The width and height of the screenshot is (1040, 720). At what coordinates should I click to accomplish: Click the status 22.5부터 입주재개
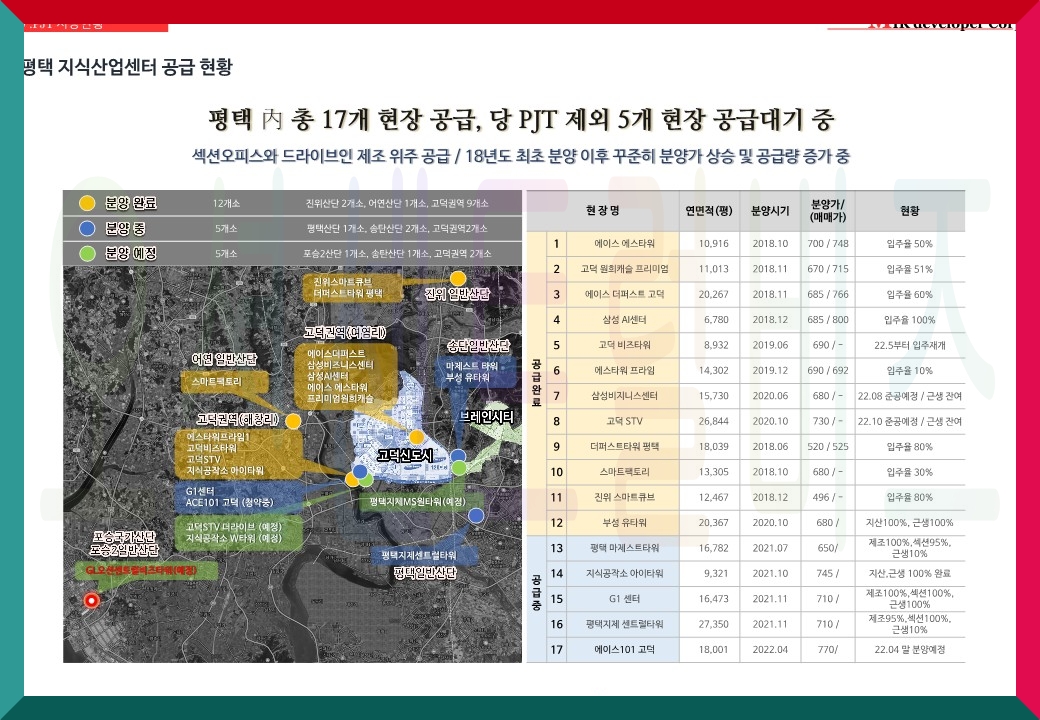tap(909, 345)
